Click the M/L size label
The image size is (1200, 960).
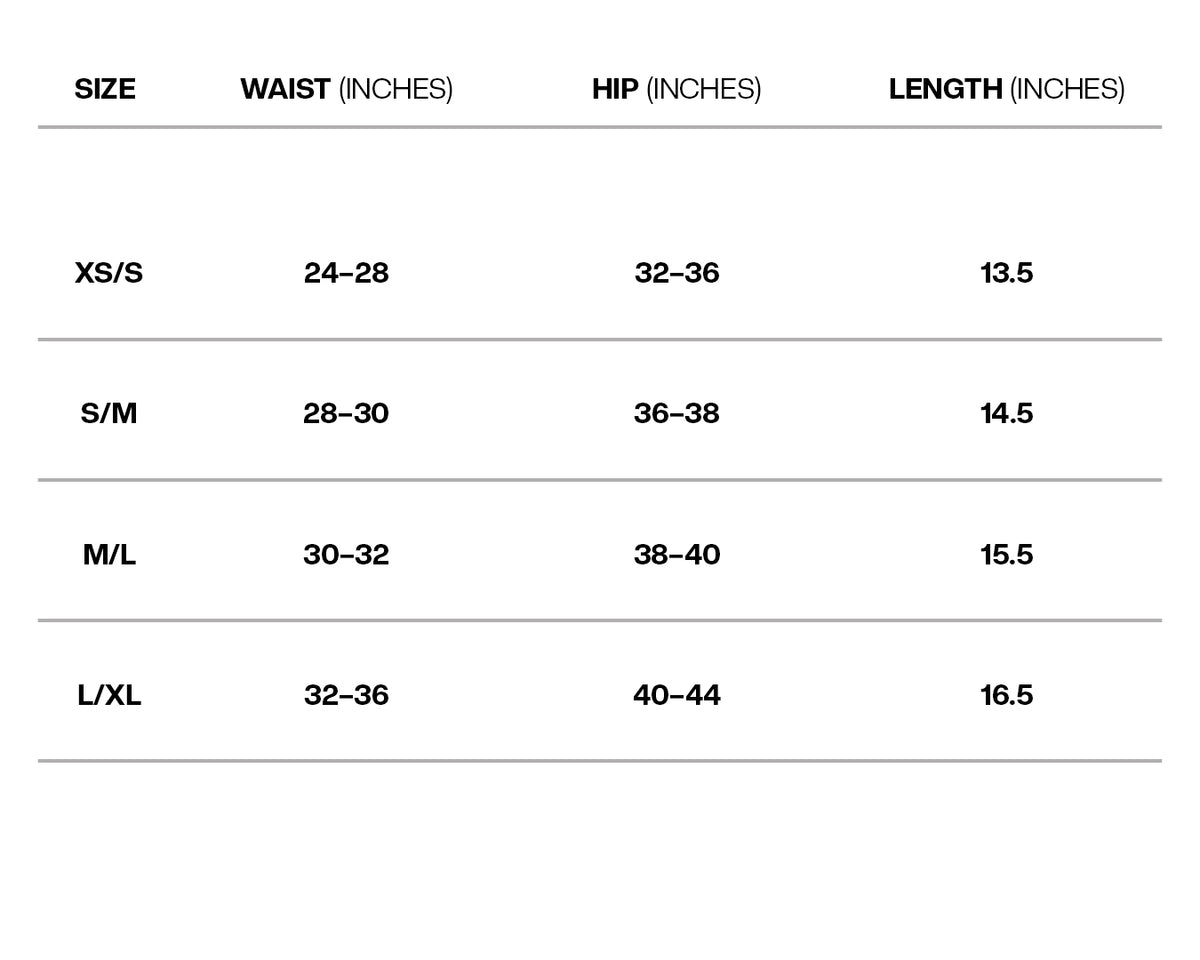tap(109, 554)
